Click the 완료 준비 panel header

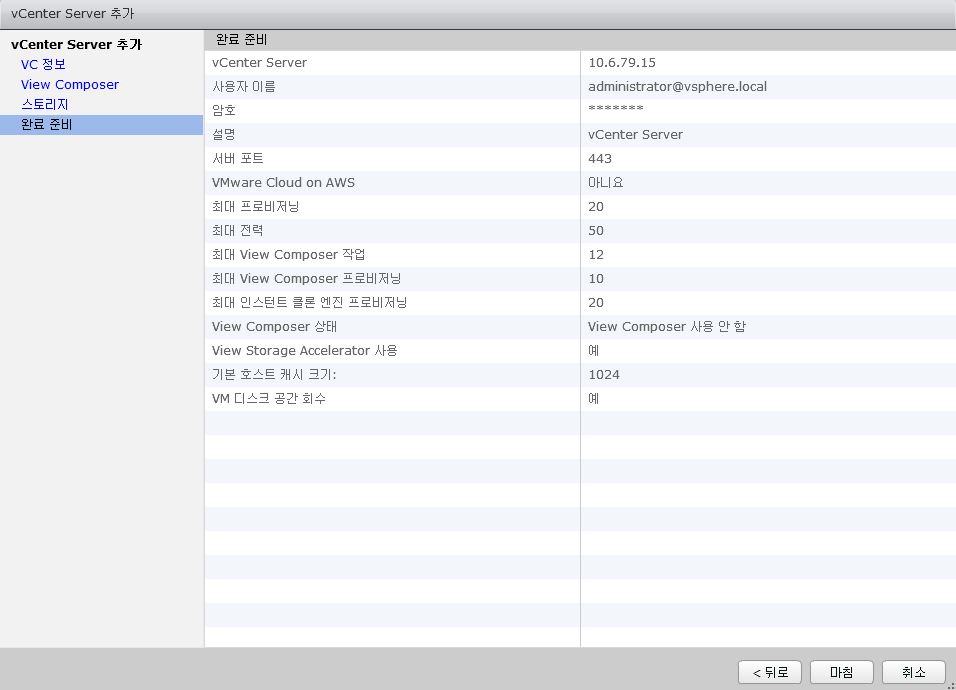click(241, 40)
